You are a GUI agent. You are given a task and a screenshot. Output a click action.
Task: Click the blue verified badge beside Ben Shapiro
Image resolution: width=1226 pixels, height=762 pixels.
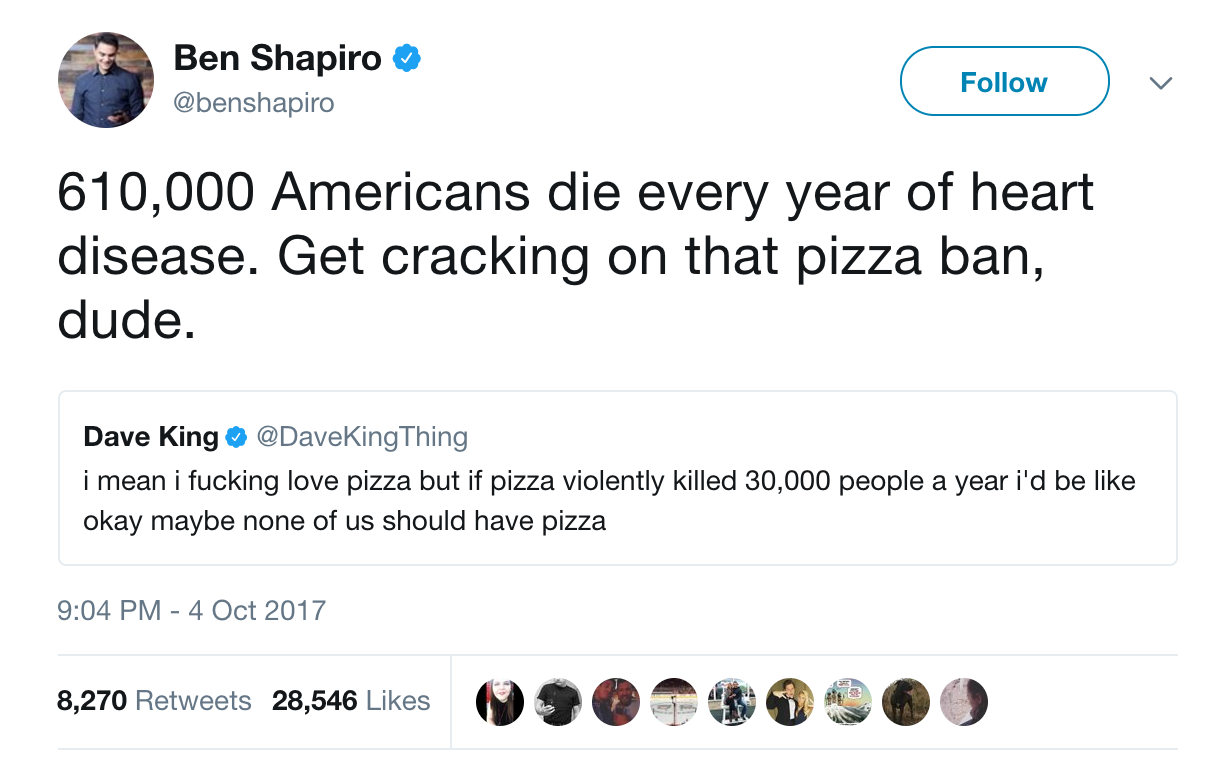coord(405,59)
